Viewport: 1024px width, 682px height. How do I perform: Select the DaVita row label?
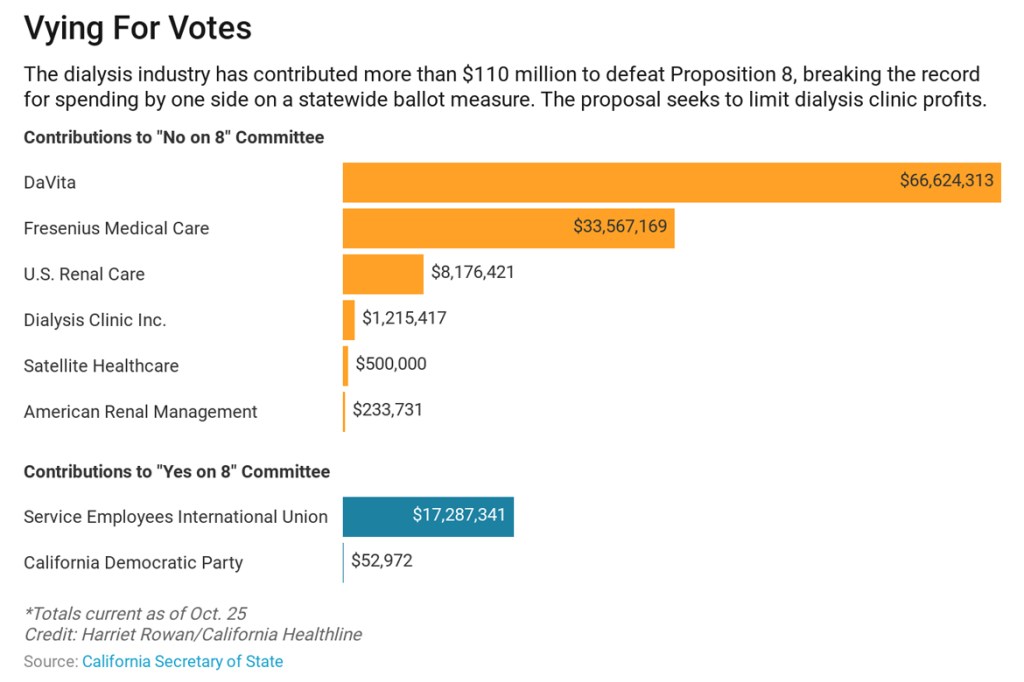click(x=50, y=182)
